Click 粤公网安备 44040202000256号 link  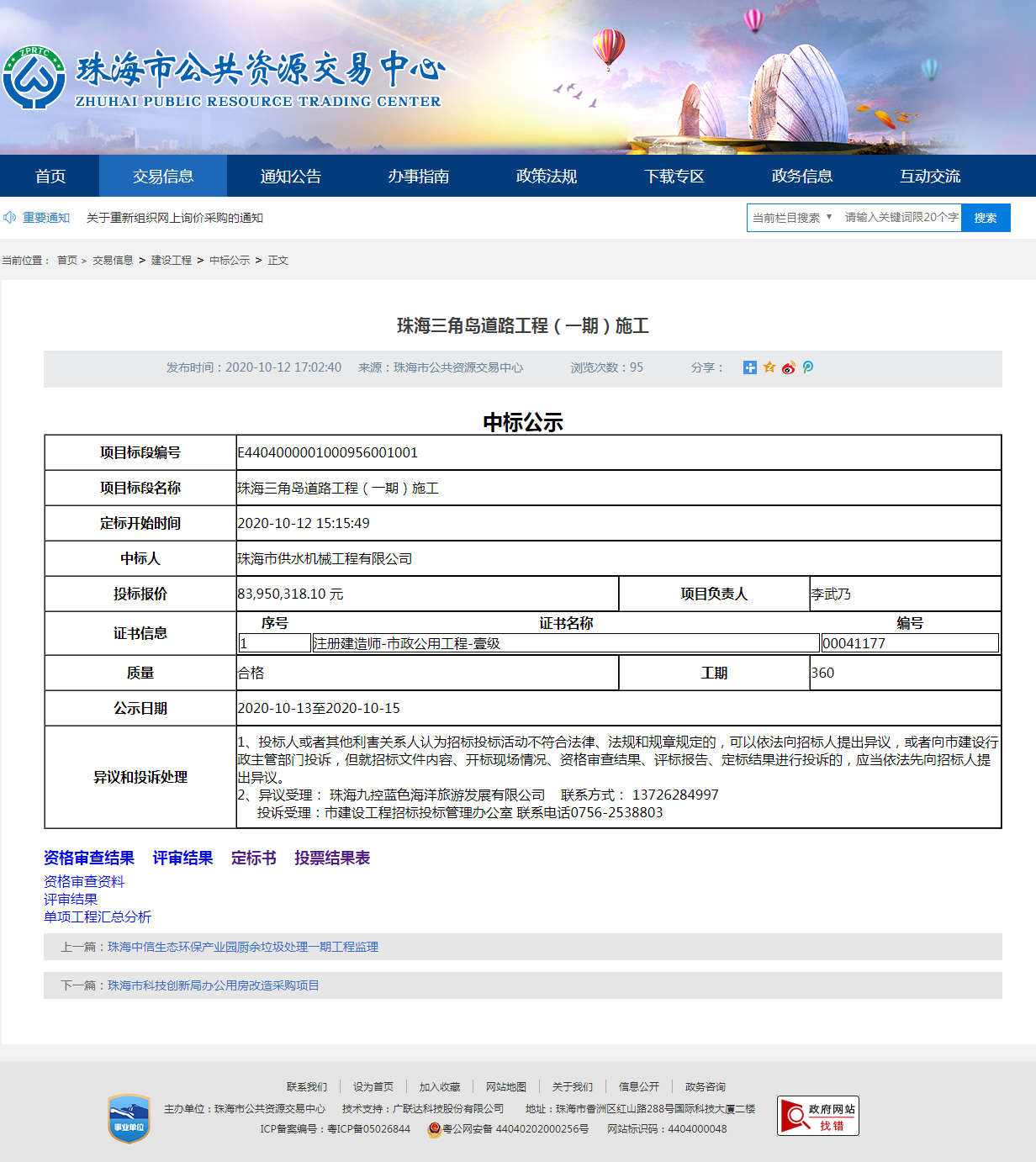pos(515,1129)
